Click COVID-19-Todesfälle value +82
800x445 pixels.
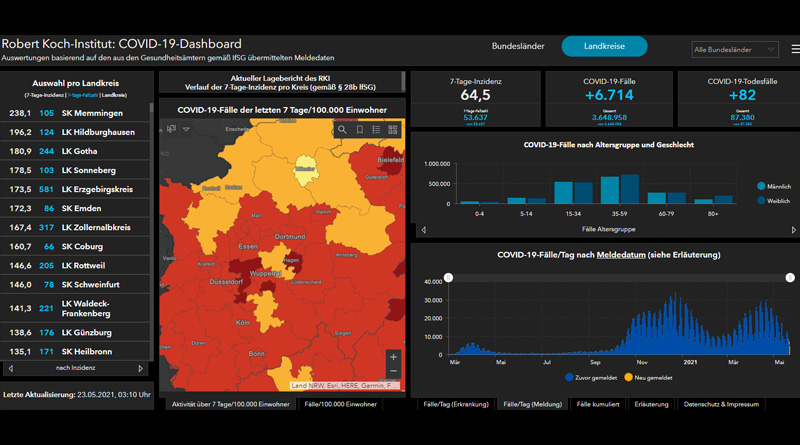click(x=742, y=95)
